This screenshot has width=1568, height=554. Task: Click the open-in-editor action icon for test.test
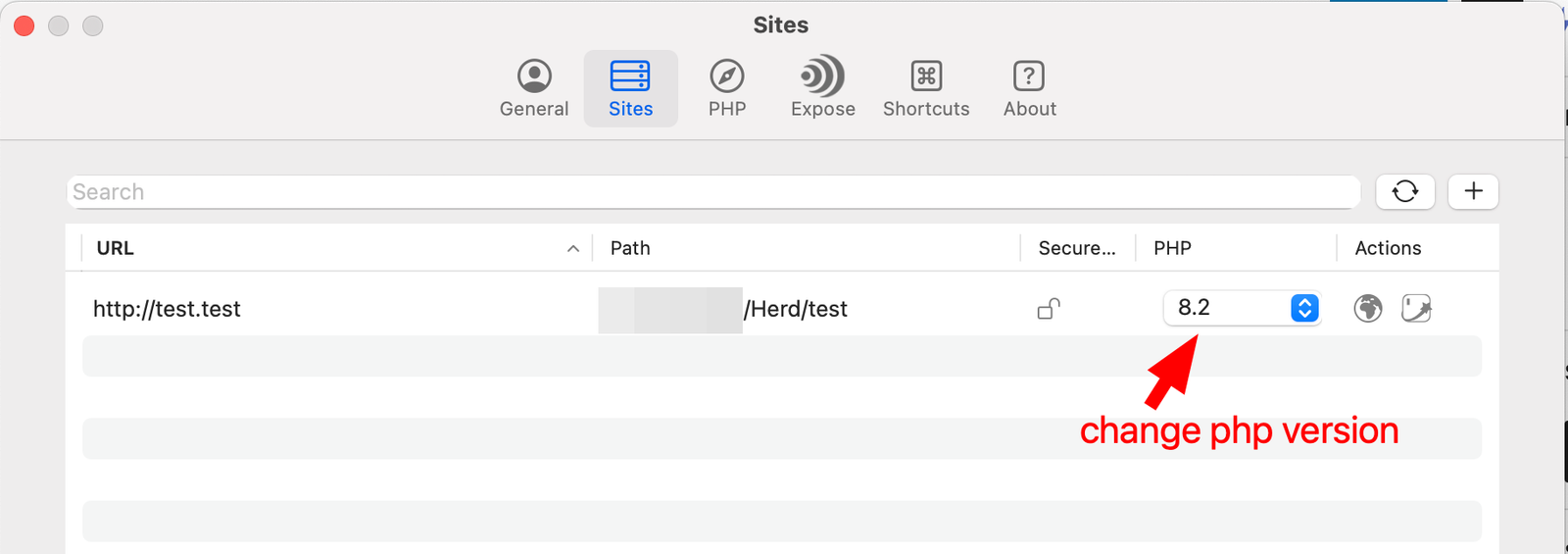coord(1416,309)
